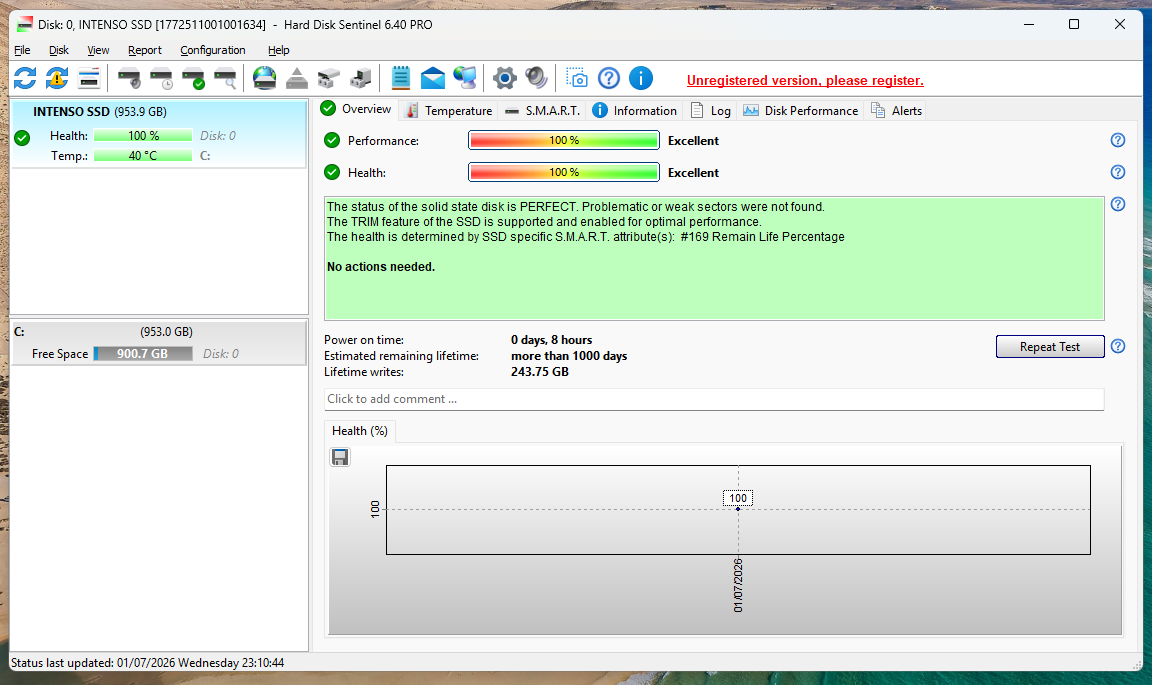
Task: Switch to the S.M.A.R.T. tab
Action: click(x=544, y=111)
